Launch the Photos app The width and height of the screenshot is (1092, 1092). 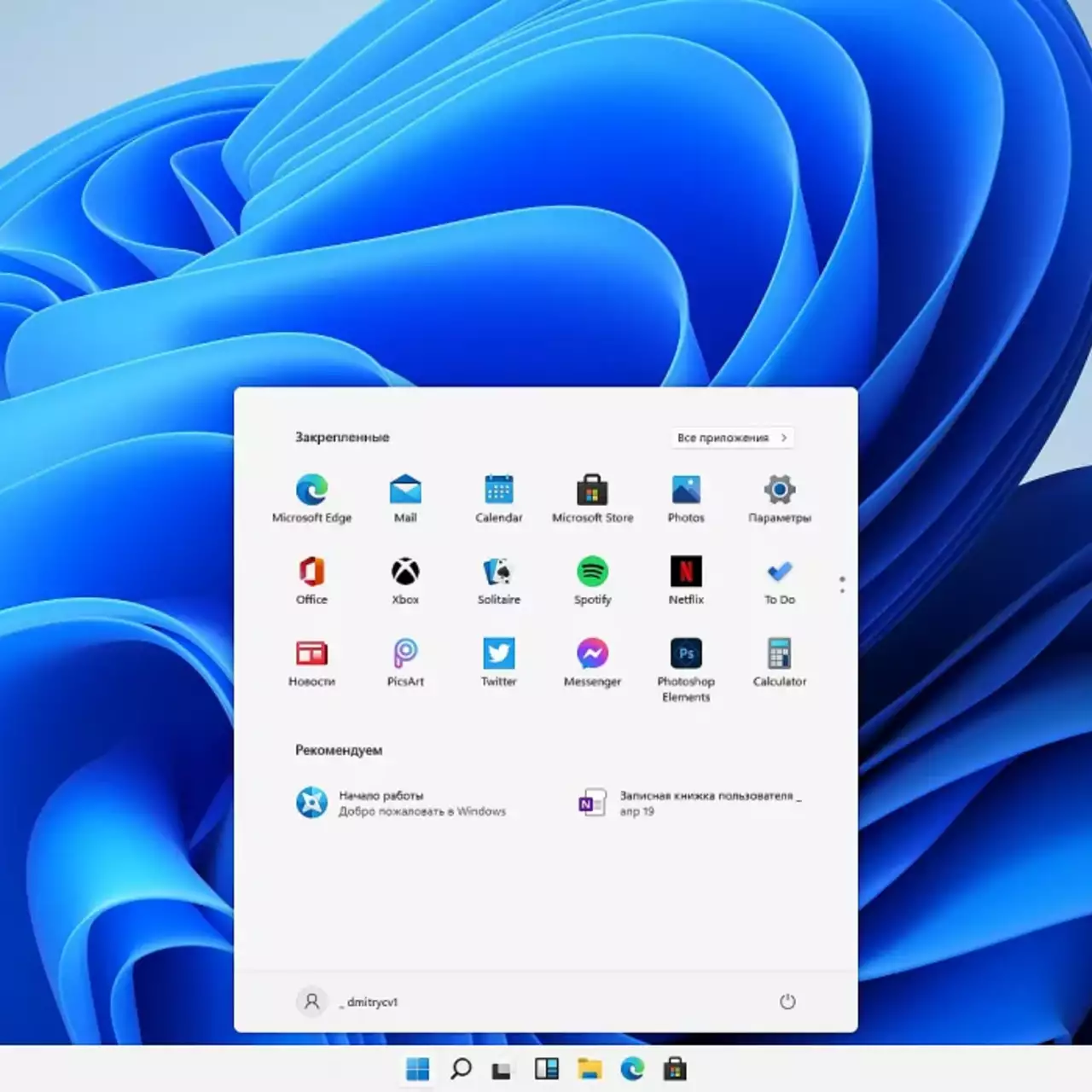coord(686,498)
